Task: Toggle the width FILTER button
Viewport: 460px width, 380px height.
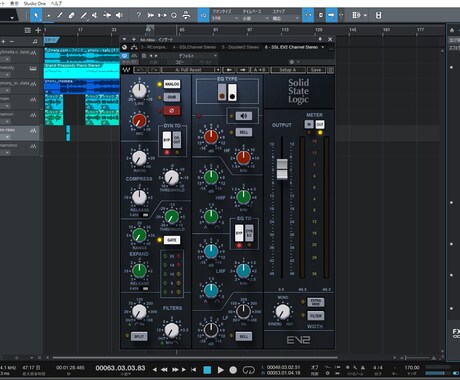Action: coord(315,315)
